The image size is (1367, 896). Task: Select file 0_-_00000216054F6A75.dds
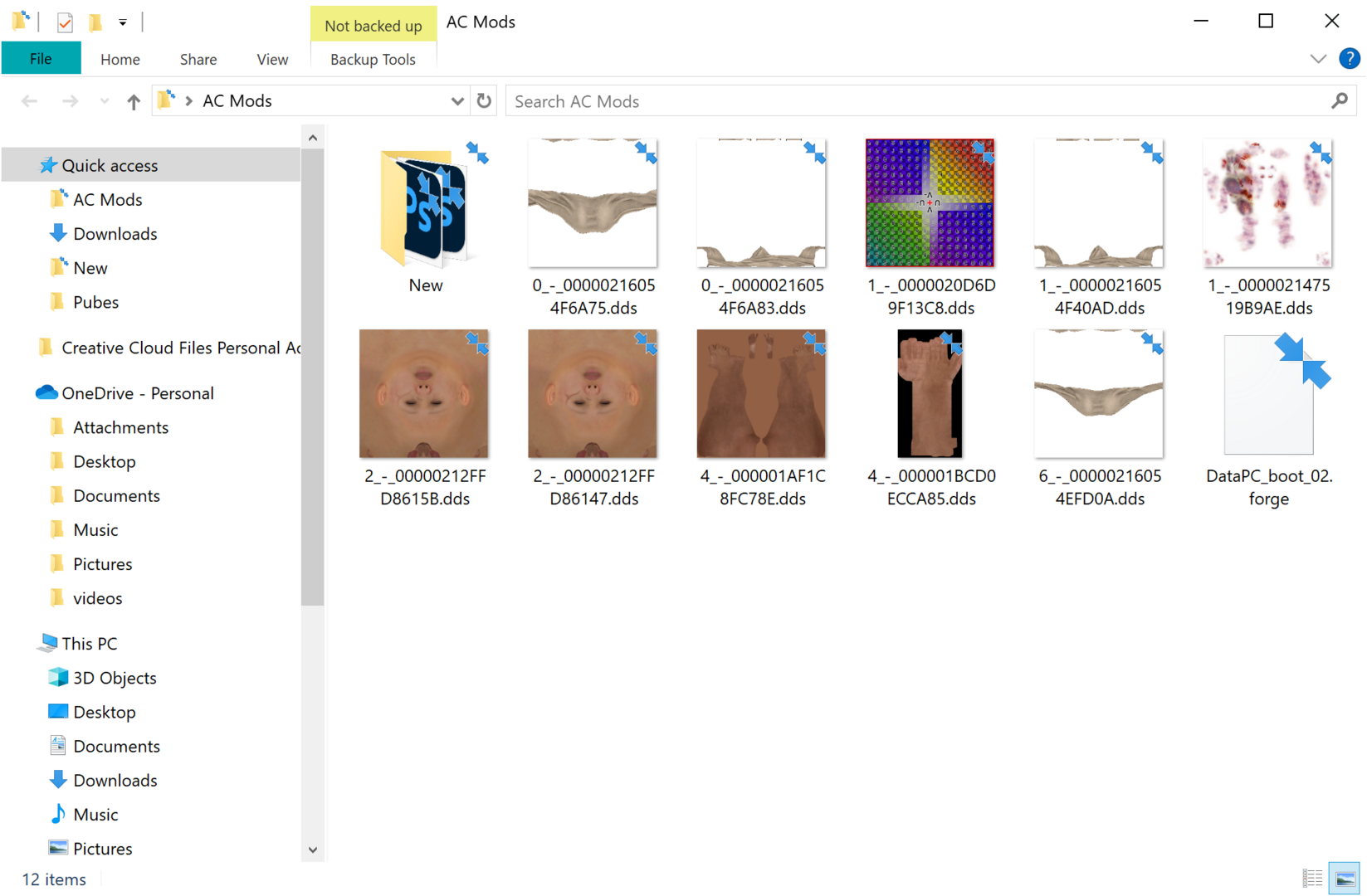(593, 228)
